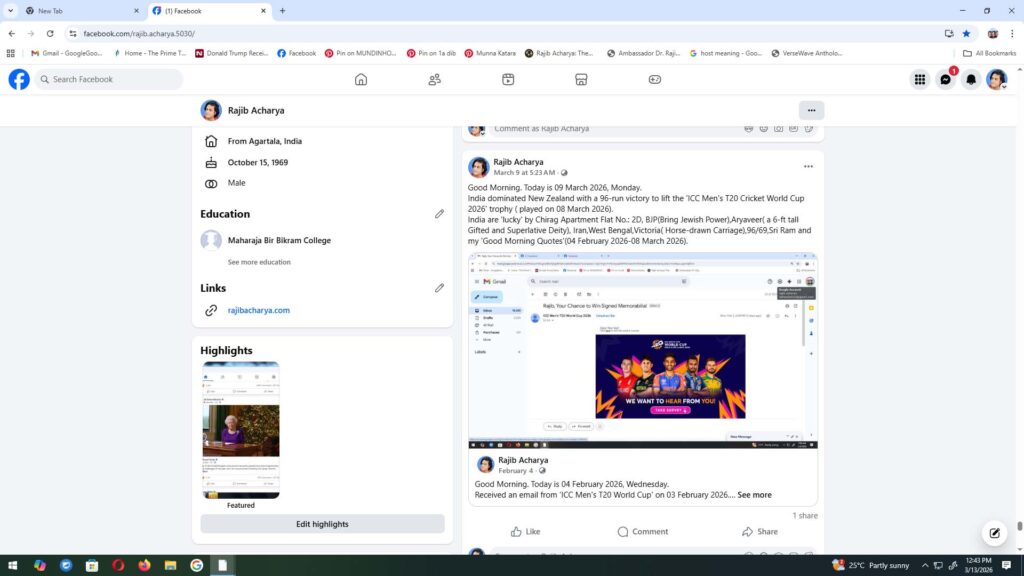Open the rajibacharya.com link
Viewport: 1024px width, 576px height.
(x=258, y=311)
